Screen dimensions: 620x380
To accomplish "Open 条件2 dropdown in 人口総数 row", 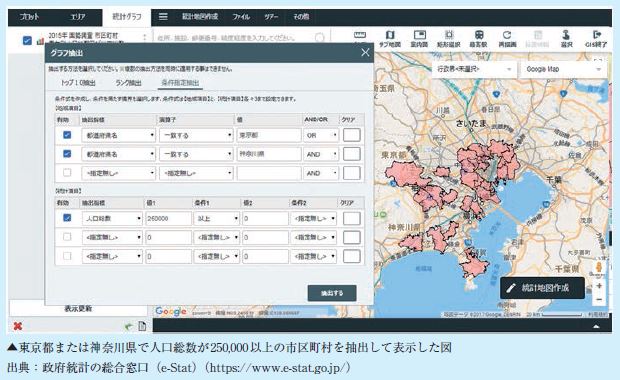I will [313, 218].
